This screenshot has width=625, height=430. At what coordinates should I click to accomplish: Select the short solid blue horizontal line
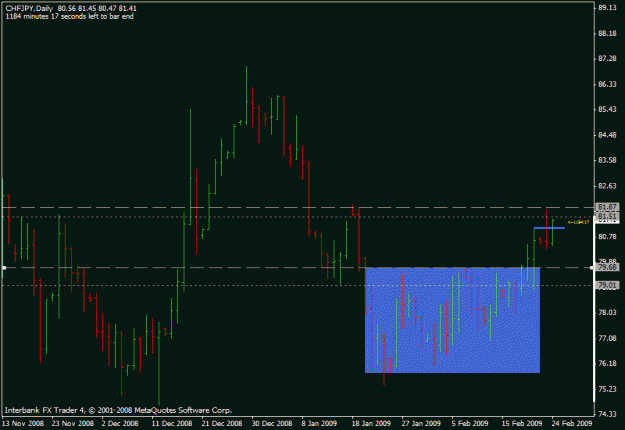[549, 228]
